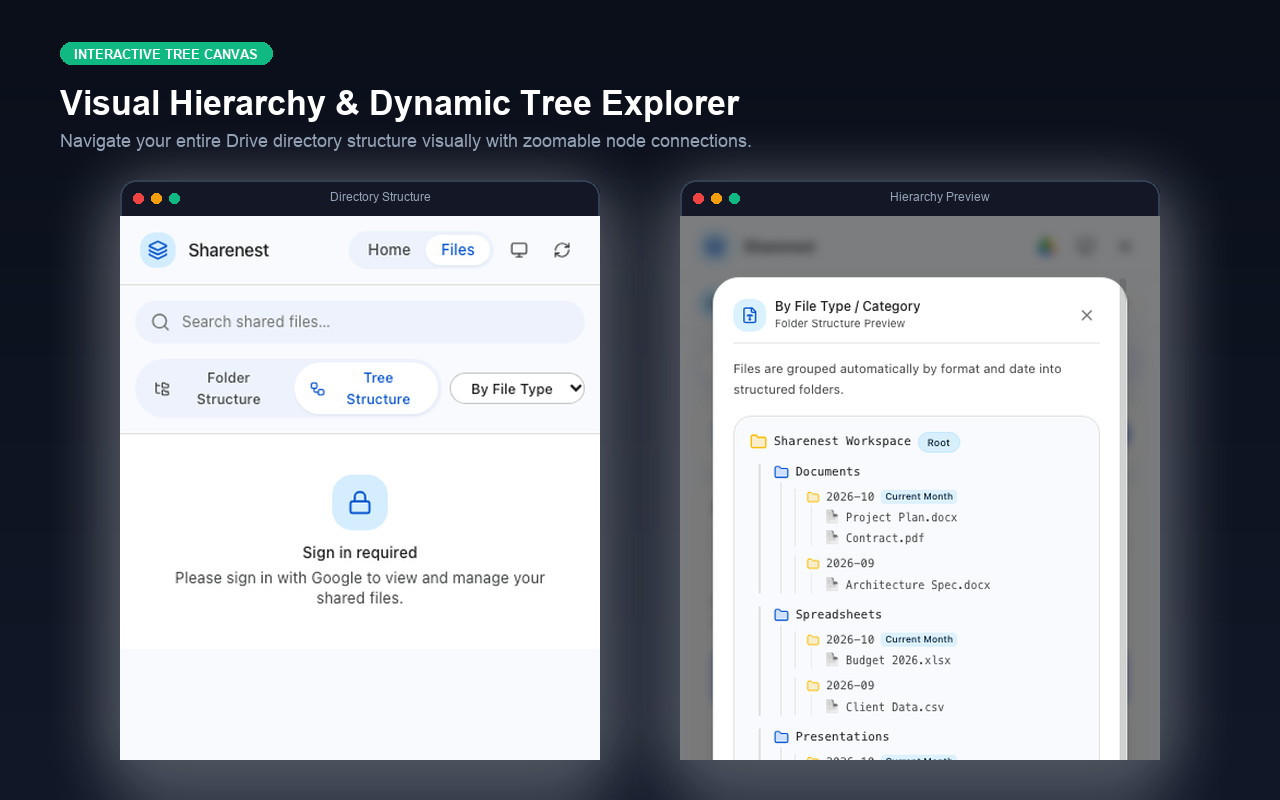
Task: Click the Contract.pdf file icon
Action: pyautogui.click(x=832, y=538)
